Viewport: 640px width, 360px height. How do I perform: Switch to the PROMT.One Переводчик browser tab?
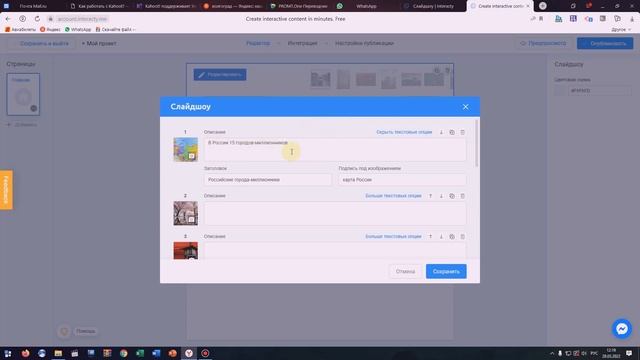point(302,6)
